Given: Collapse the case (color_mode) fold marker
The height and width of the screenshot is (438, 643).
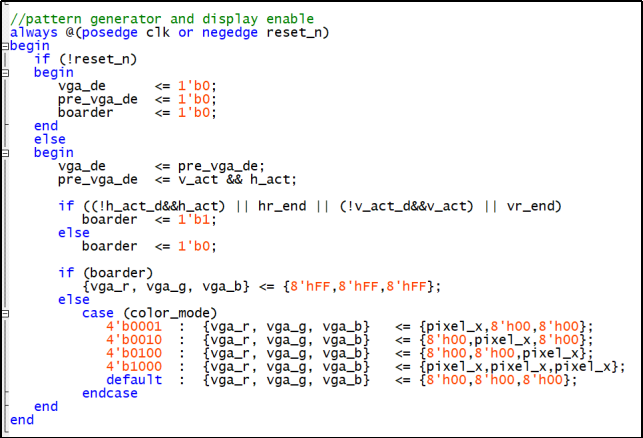Looking at the screenshot, I should pos(5,314).
